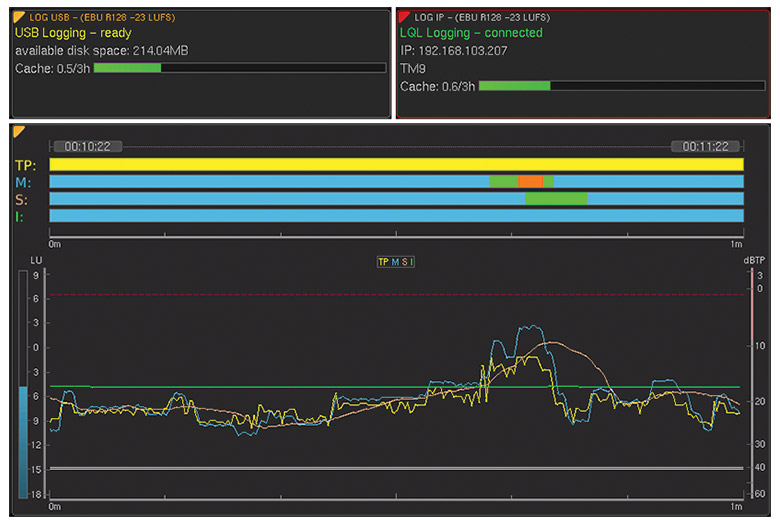Click the USB cache progress bar
The image size is (780, 526).
239,68
